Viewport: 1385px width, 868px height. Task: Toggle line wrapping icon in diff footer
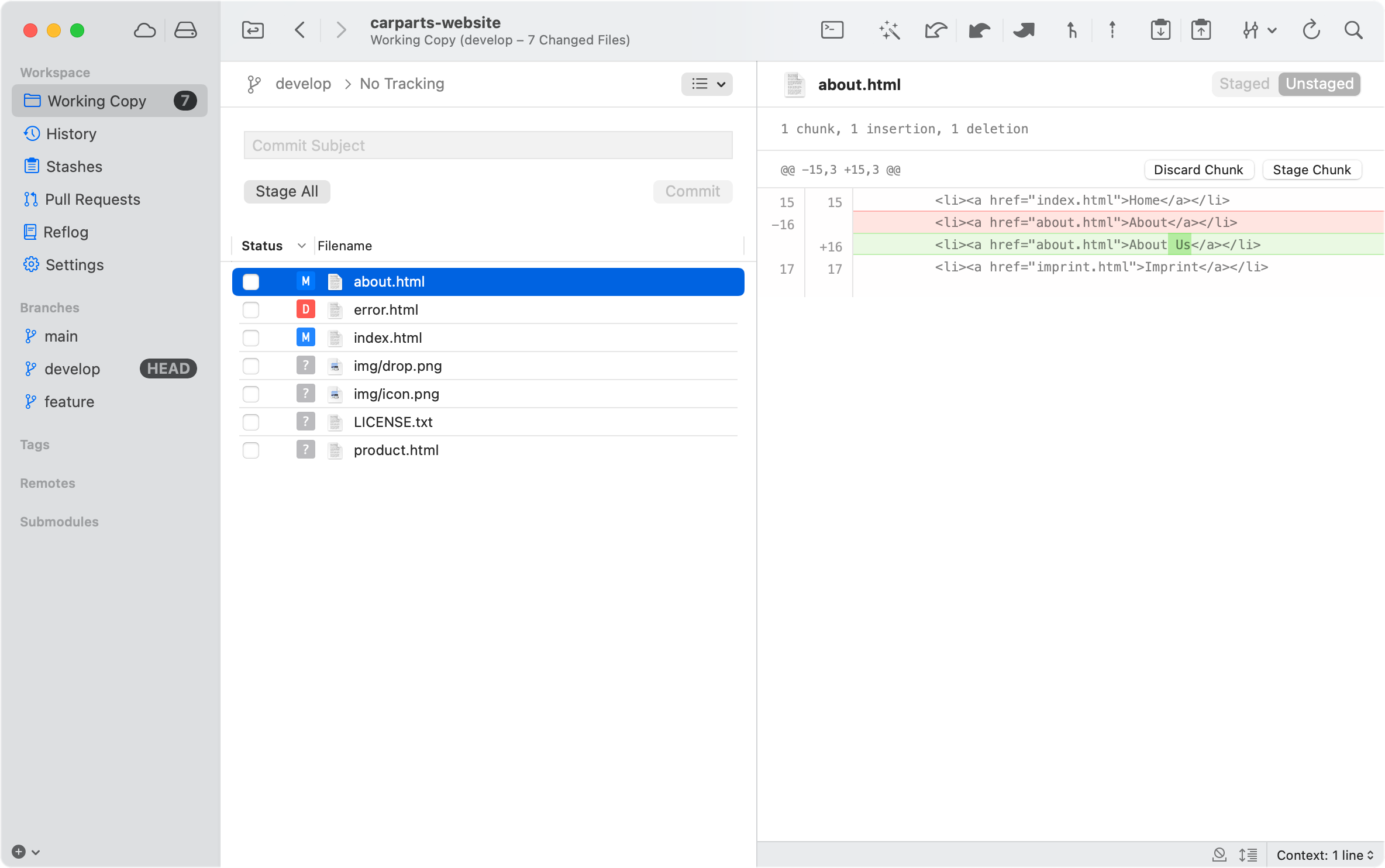[x=1248, y=855]
